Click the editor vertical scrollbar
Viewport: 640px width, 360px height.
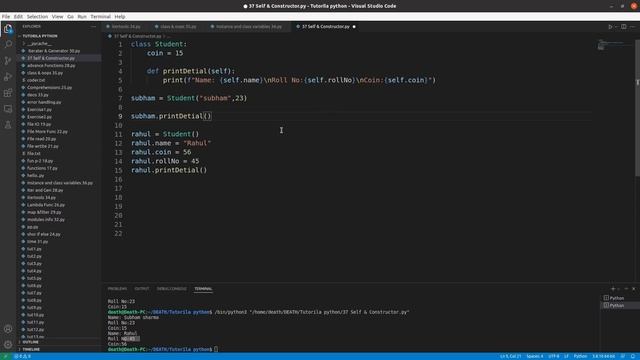pos(637,108)
